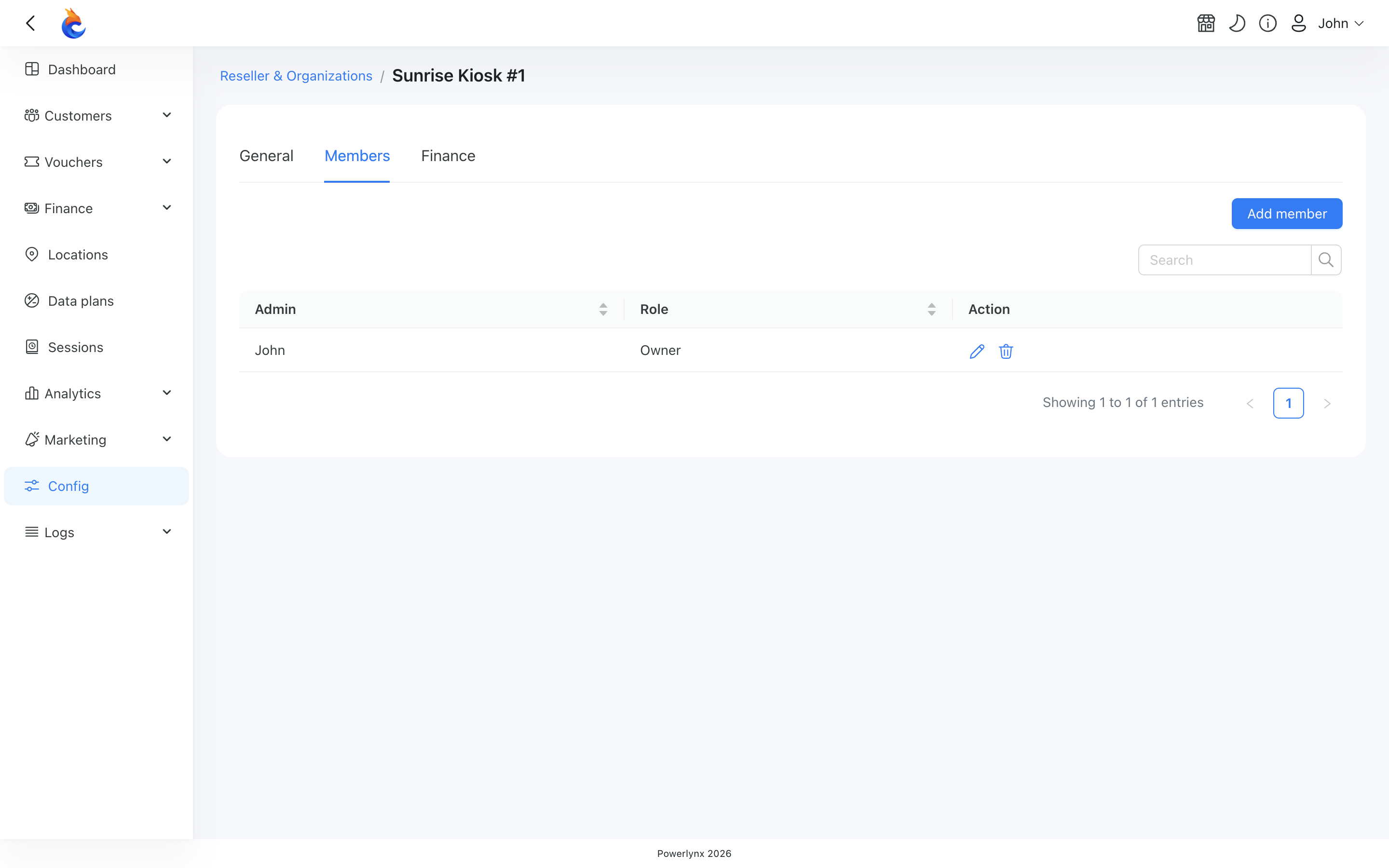The image size is (1389, 868).
Task: Select the Members tab
Action: click(x=357, y=156)
